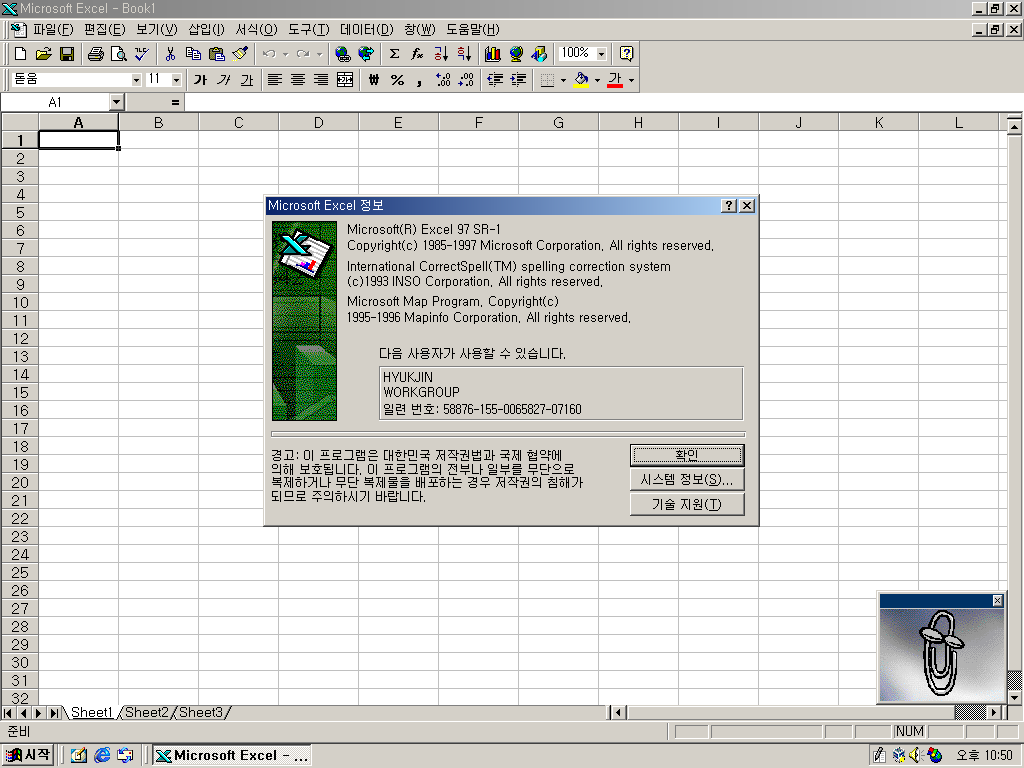Open the 편집(E) menu
This screenshot has width=1024, height=768.
(x=104, y=29)
